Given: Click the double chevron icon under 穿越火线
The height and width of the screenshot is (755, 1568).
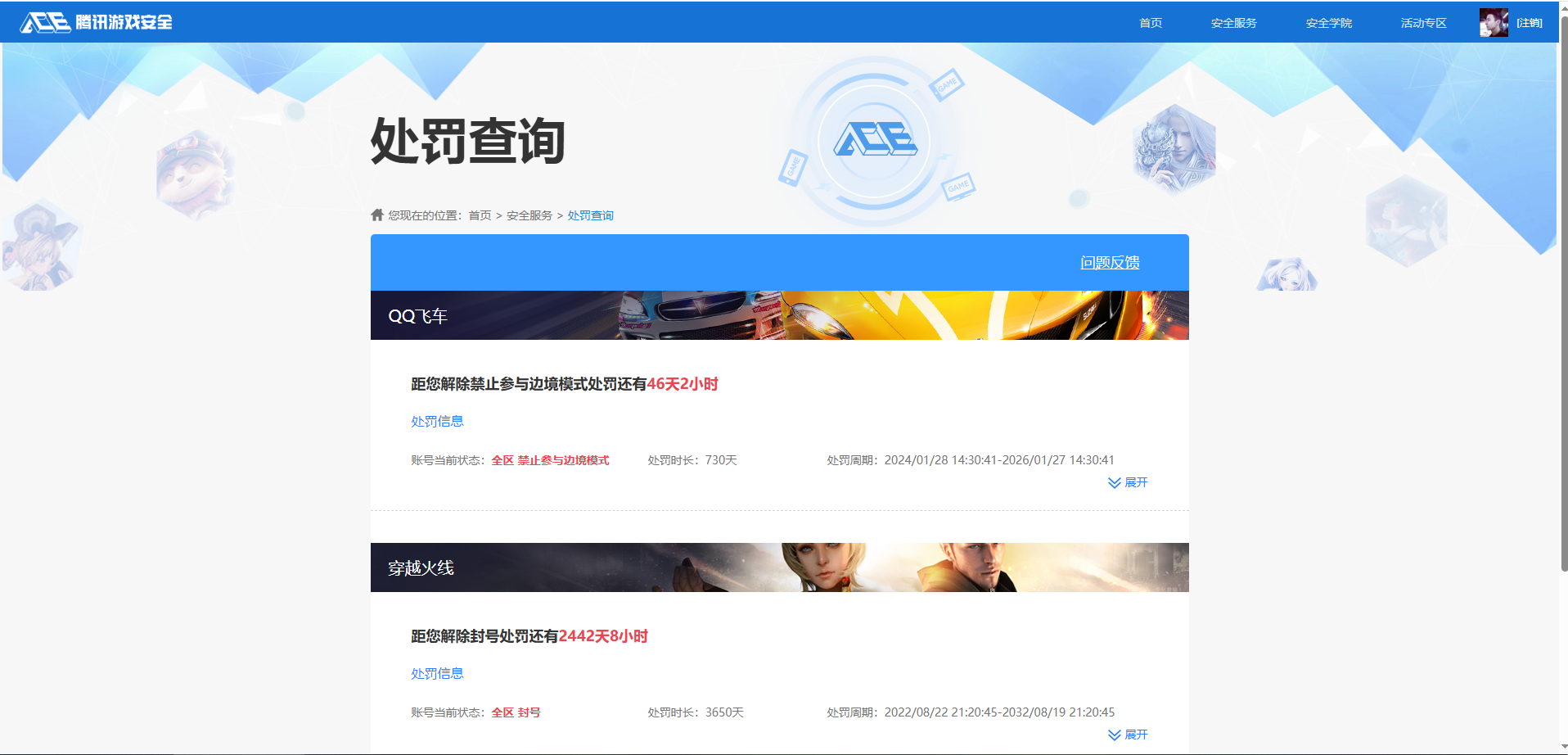Looking at the screenshot, I should 1114,735.
